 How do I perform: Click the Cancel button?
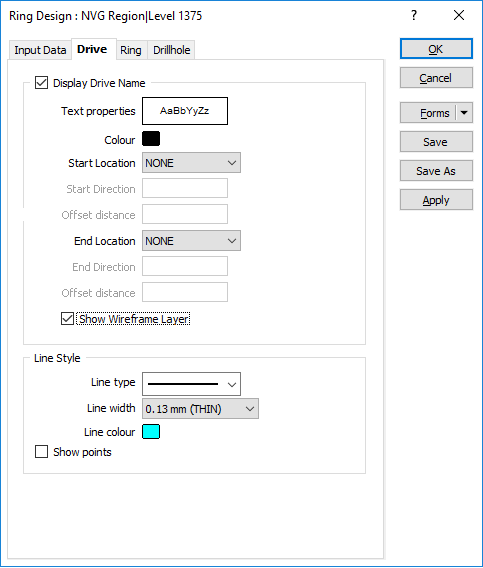click(436, 78)
